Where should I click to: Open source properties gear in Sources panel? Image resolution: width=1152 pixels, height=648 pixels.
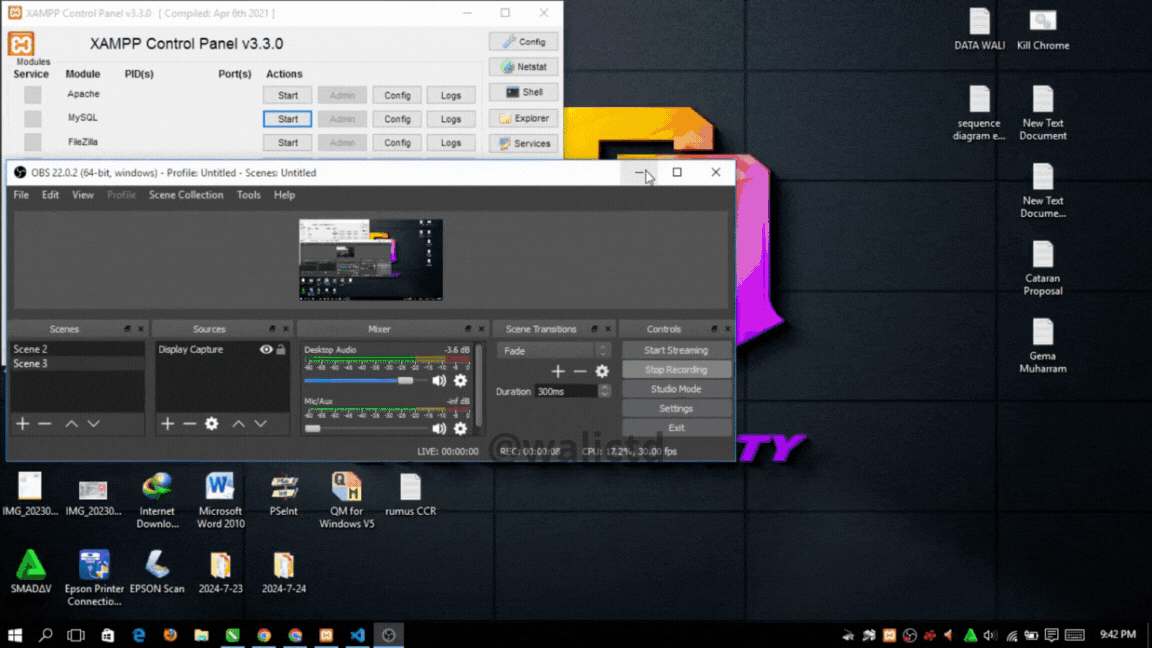(212, 424)
